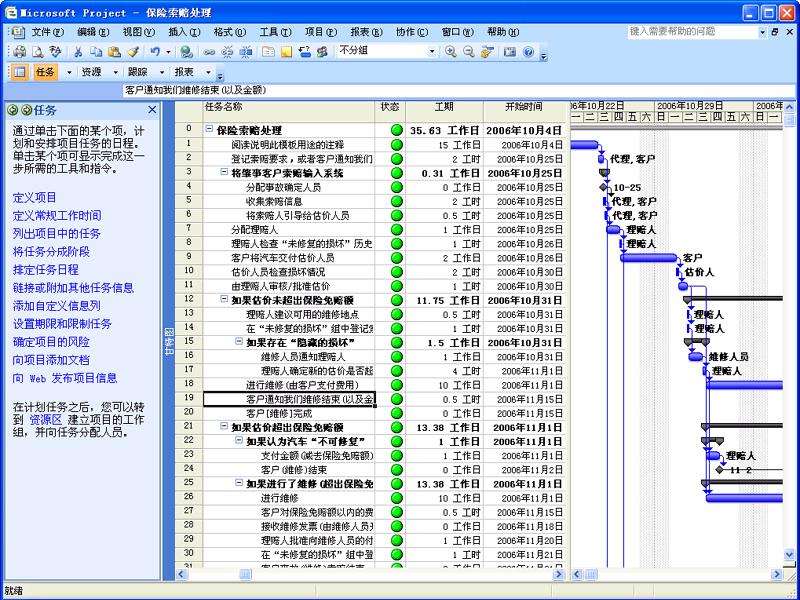Open the 格式 menu
This screenshot has height=600, width=800.
tap(230, 32)
